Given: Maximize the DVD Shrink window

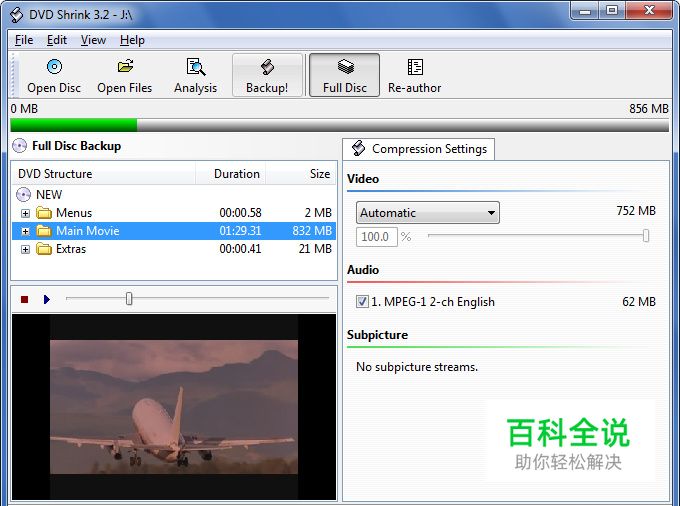Looking at the screenshot, I should coord(612,11).
